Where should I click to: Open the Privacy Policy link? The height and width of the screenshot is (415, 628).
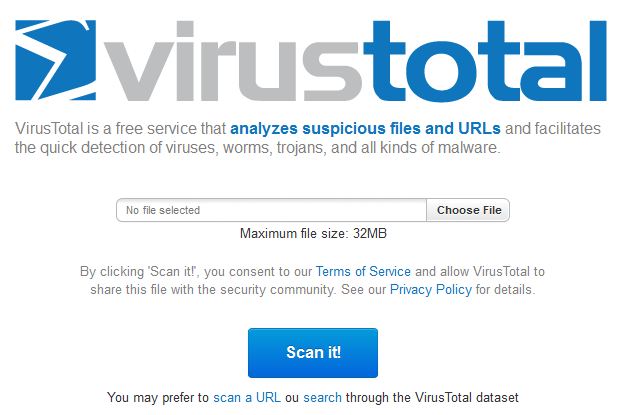pyautogui.click(x=431, y=290)
